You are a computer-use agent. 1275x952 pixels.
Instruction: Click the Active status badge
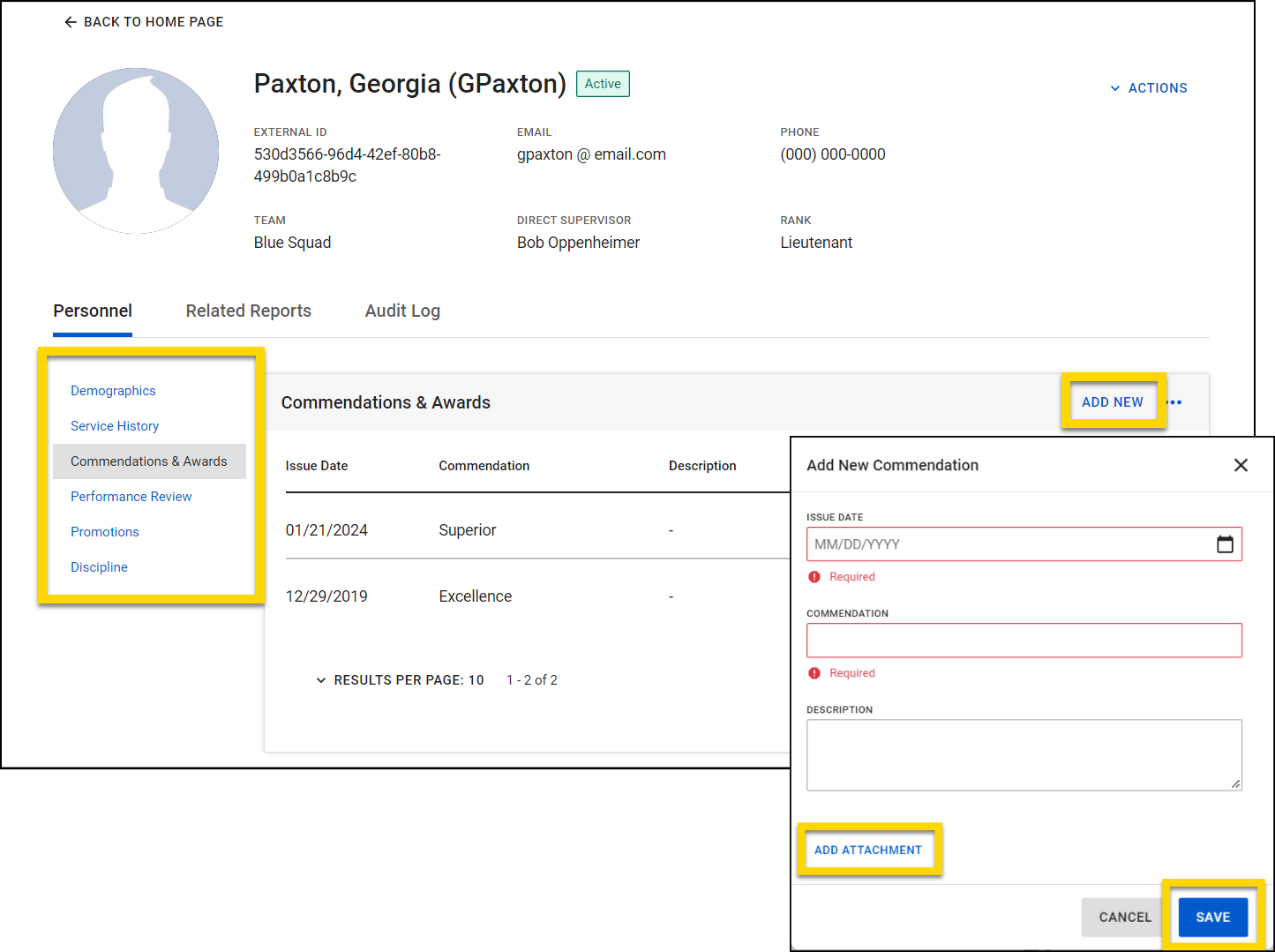click(603, 84)
